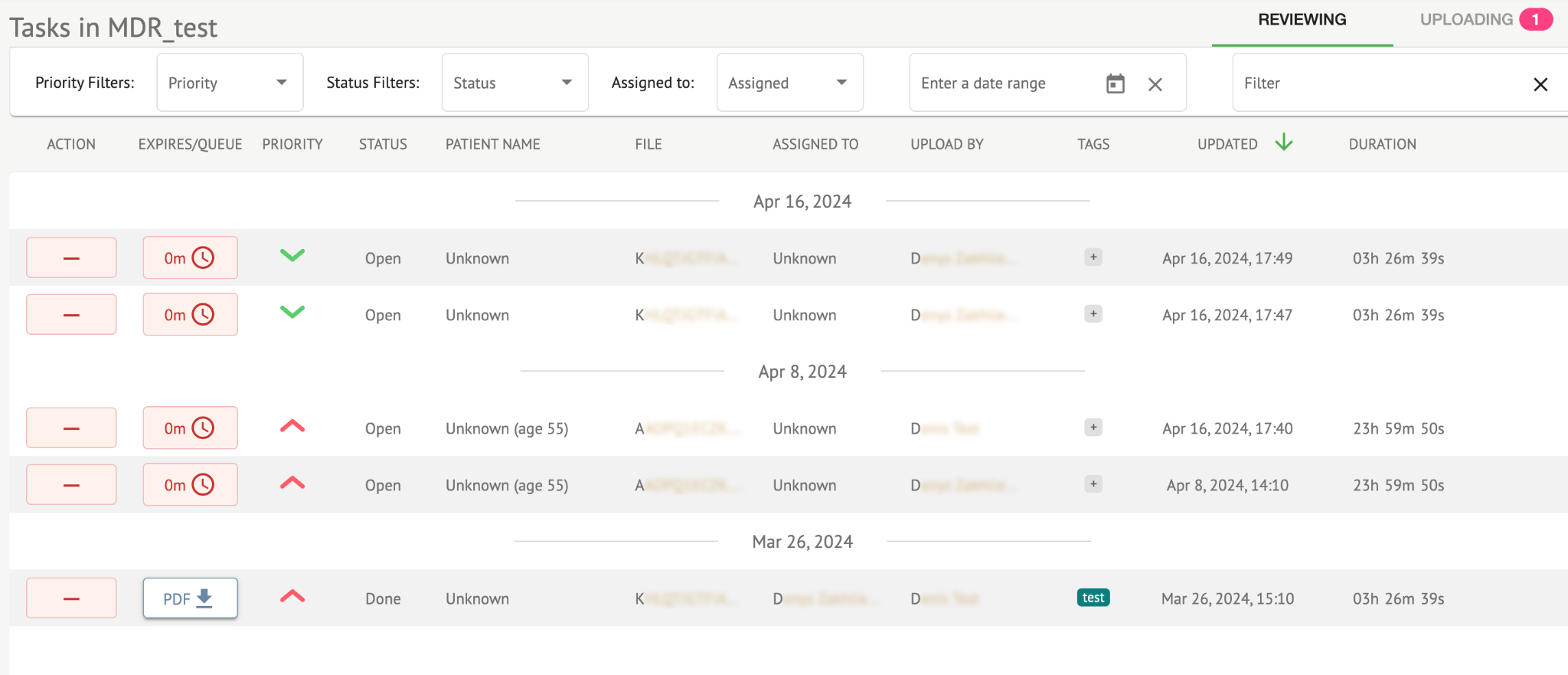Select the Reviewing tab
Screen dimensions: 1568x675
pyautogui.click(x=1302, y=20)
